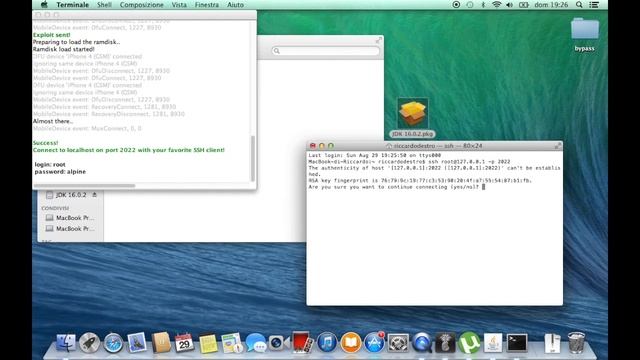Select first MacBook Pr… shared item
Screen dimensions: 640x360
point(70,218)
